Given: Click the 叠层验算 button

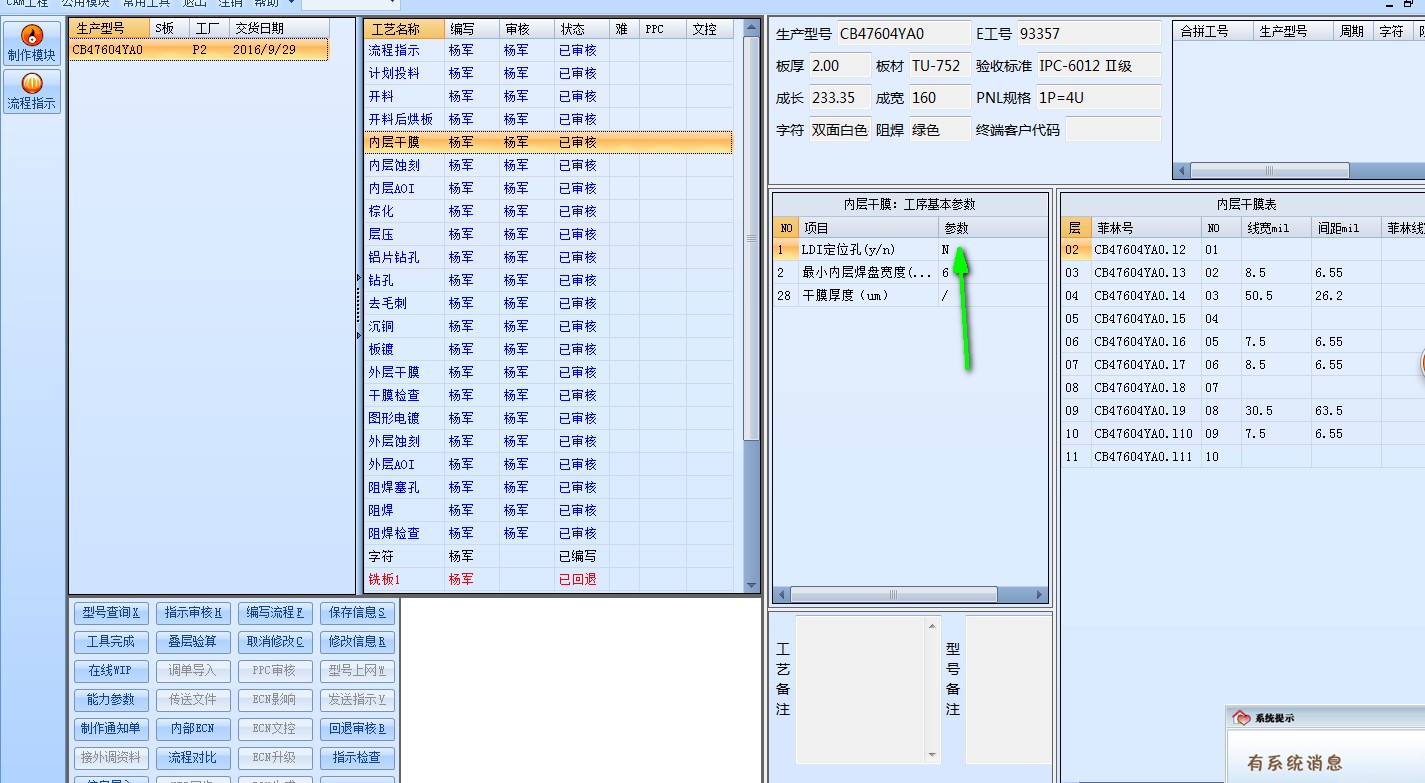Looking at the screenshot, I should 194,642.
